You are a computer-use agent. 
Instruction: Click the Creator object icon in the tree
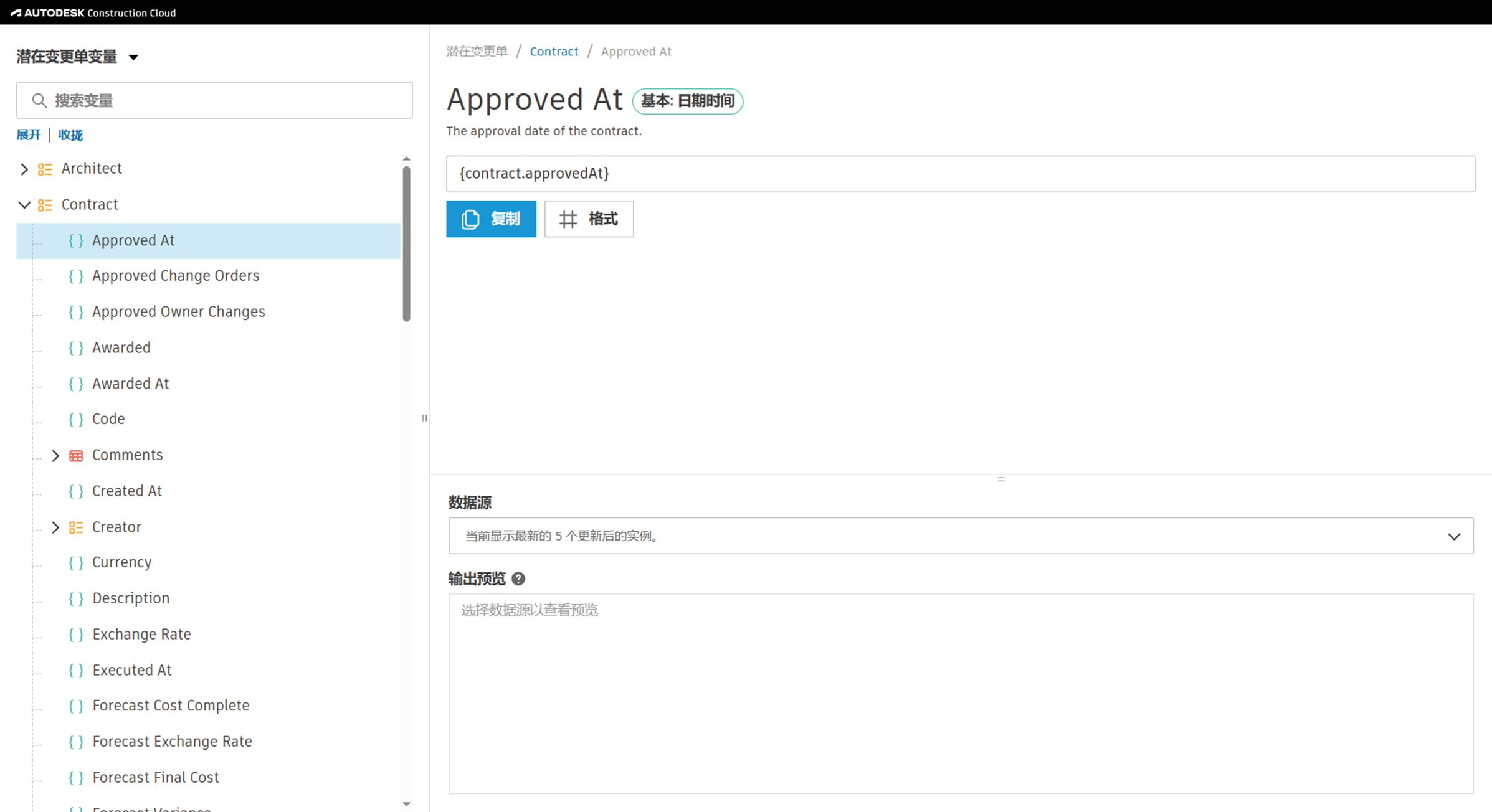point(76,527)
